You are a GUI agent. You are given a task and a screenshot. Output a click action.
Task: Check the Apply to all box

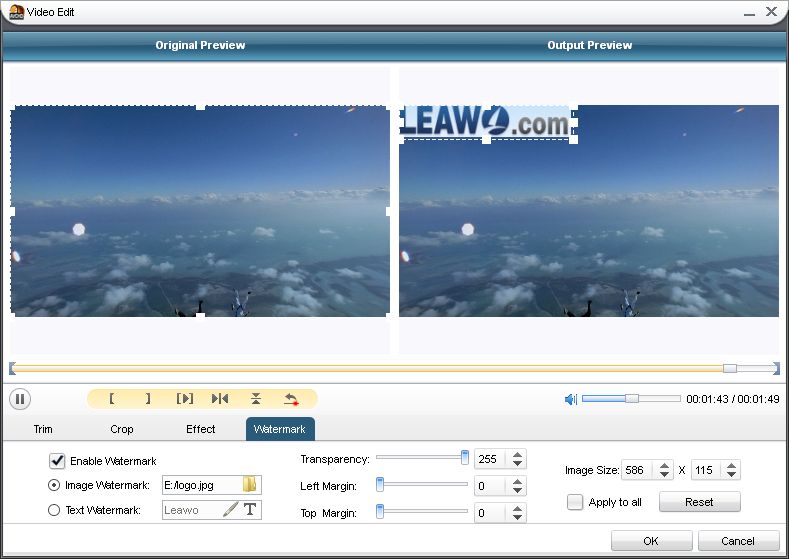(575, 502)
